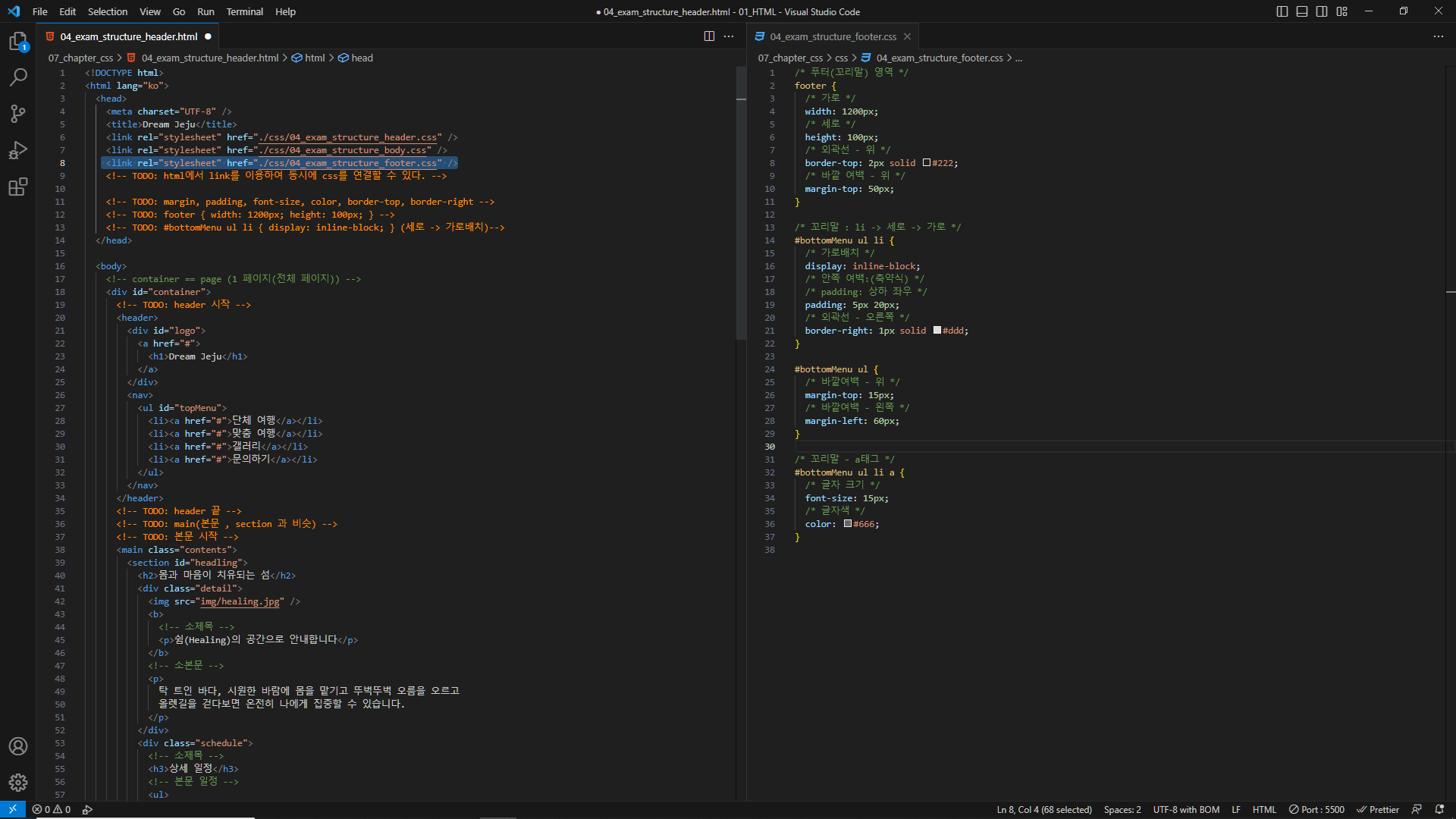Screen dimensions: 1456x819
Task: Open the Terminal menu
Action: pos(244,11)
